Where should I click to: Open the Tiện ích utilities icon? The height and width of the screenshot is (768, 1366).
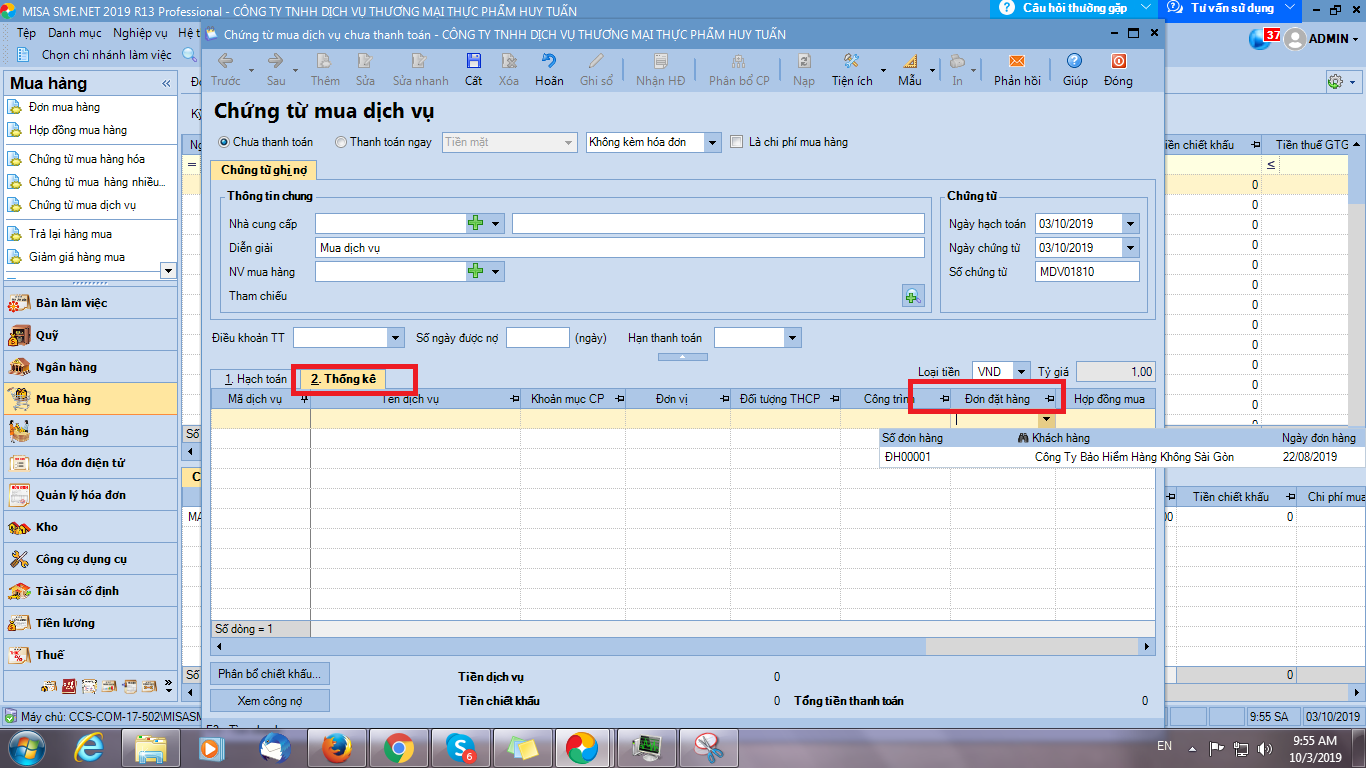pyautogui.click(x=852, y=61)
